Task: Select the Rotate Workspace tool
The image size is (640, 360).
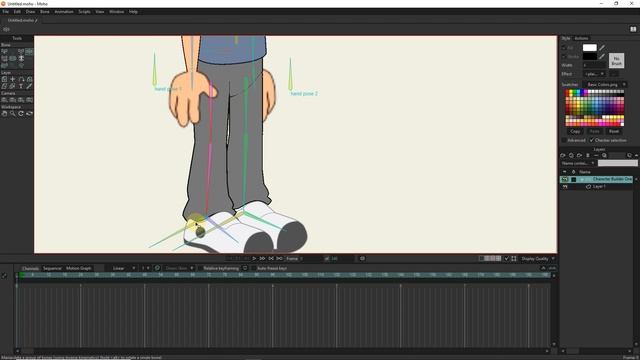Action: pyautogui.click(x=21, y=113)
